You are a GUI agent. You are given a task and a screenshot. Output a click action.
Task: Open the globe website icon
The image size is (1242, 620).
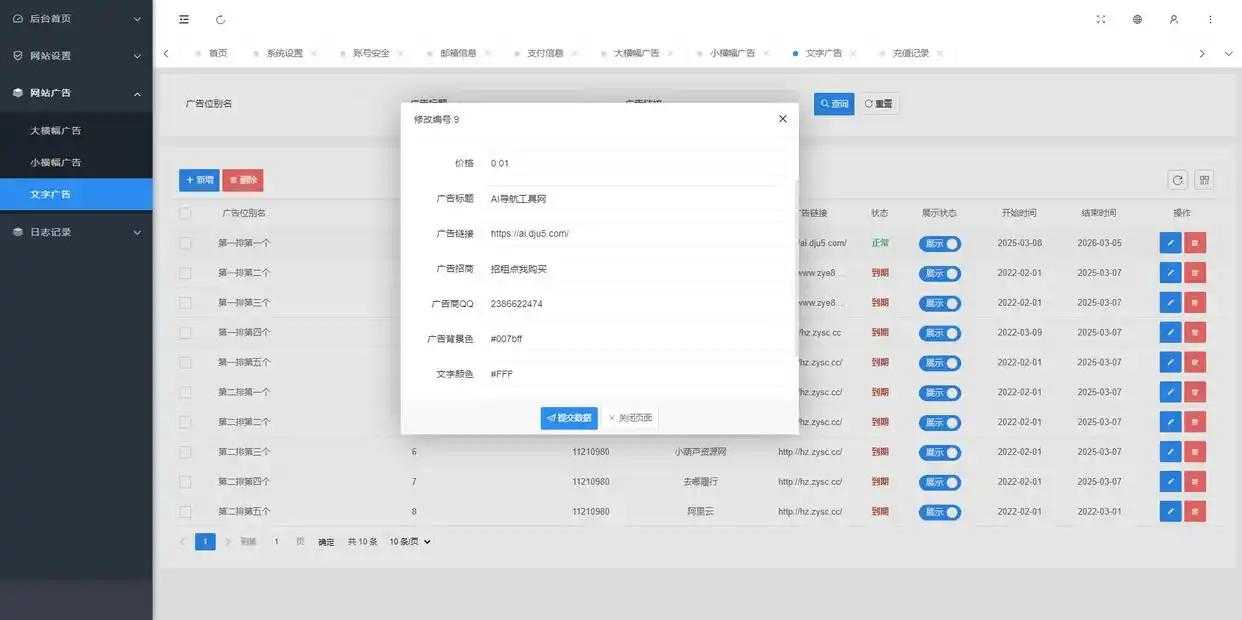[1137, 19]
